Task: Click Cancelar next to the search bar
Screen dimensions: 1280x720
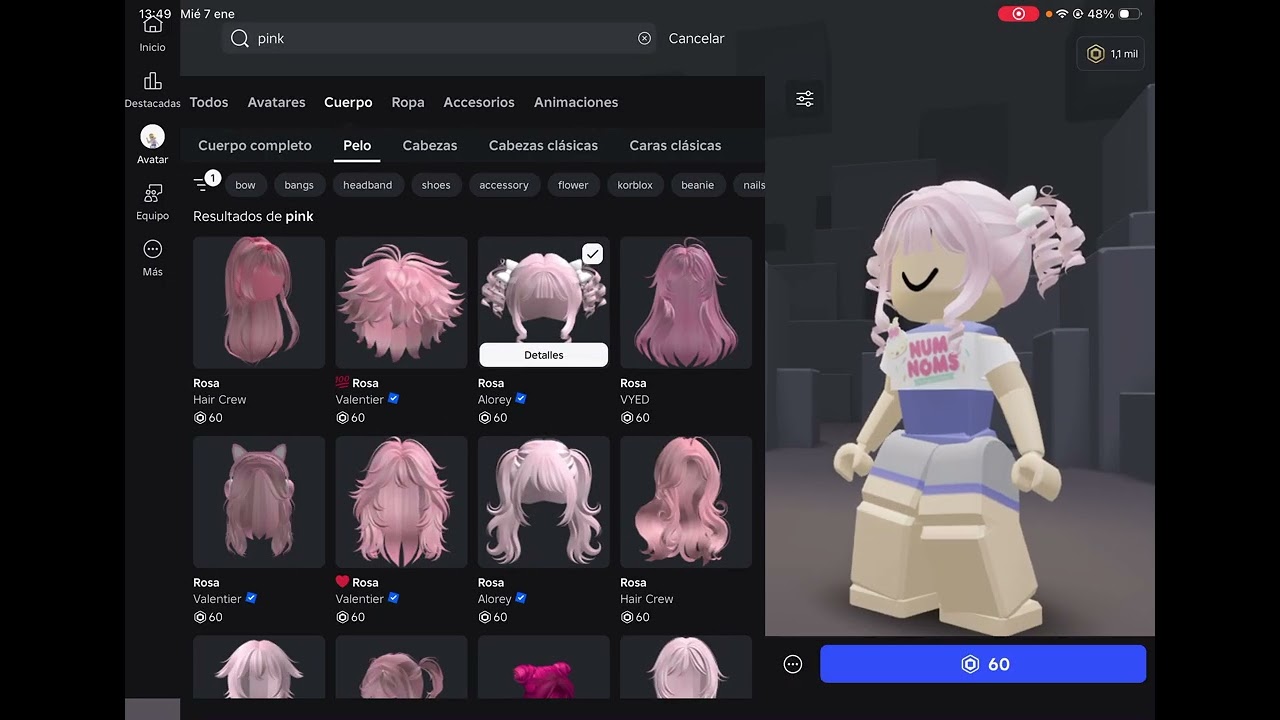Action: click(x=696, y=38)
